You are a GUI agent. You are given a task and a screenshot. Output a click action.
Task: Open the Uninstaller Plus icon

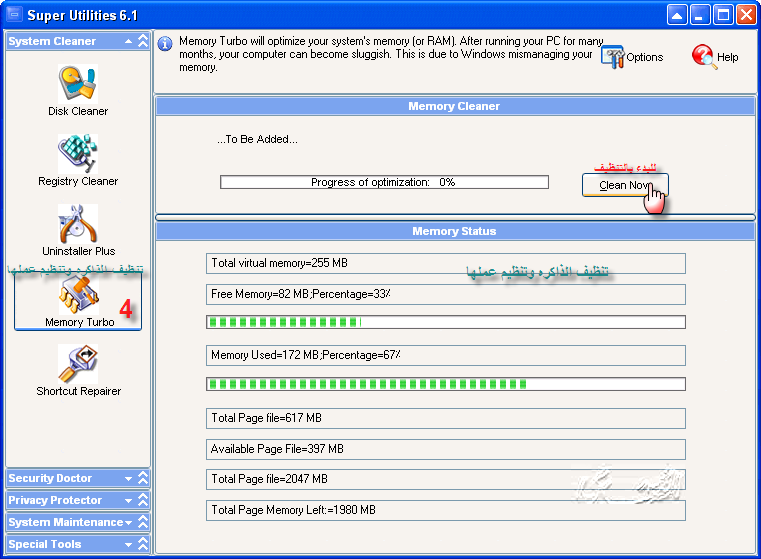click(x=78, y=224)
